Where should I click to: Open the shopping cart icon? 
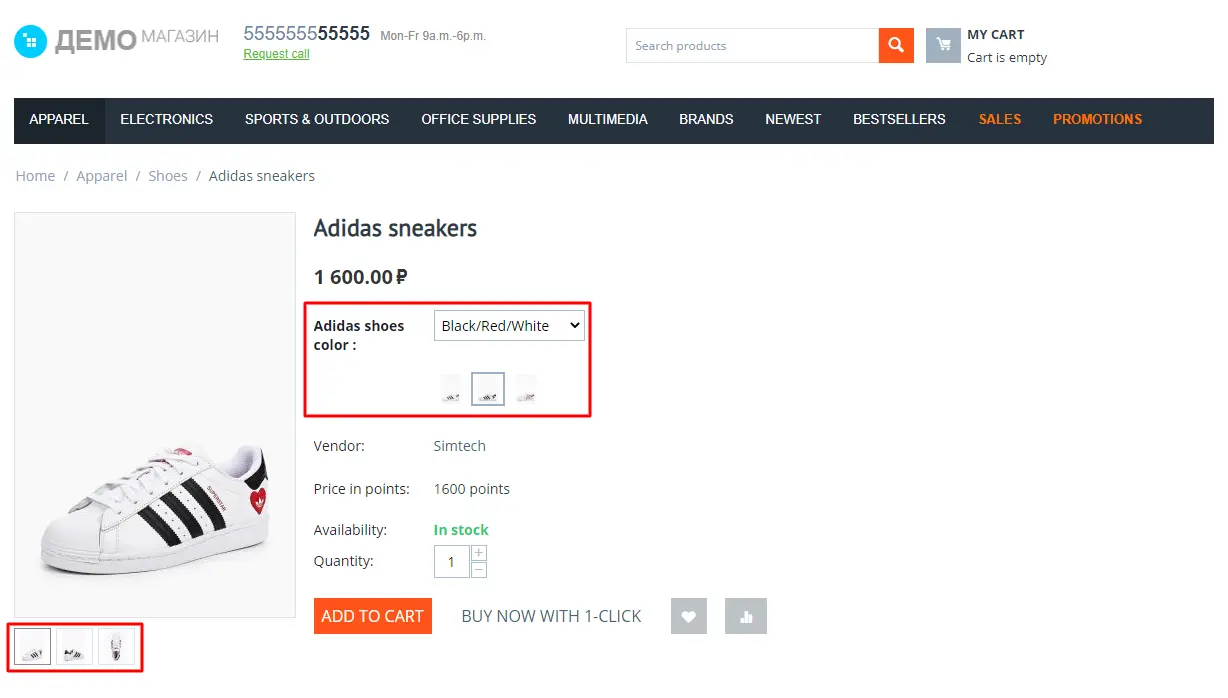click(943, 45)
